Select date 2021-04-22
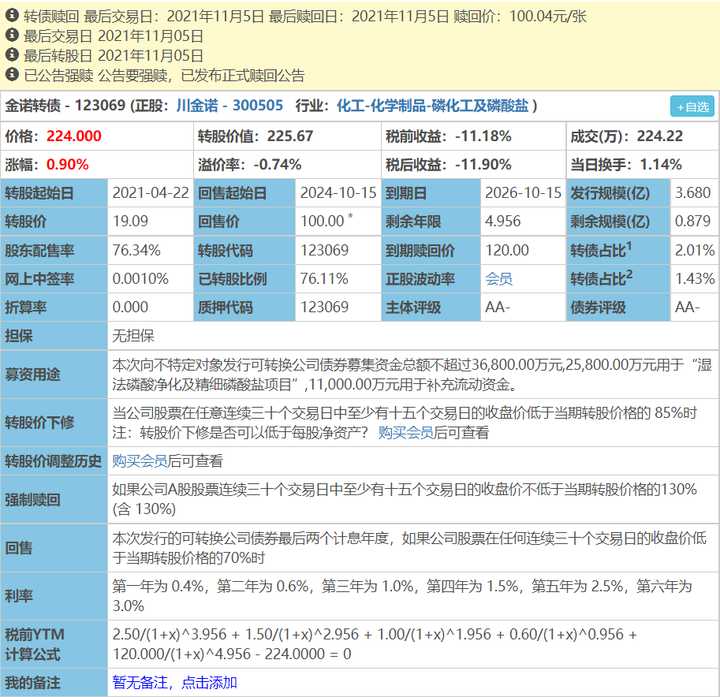Image resolution: width=720 pixels, height=697 pixels. point(151,193)
